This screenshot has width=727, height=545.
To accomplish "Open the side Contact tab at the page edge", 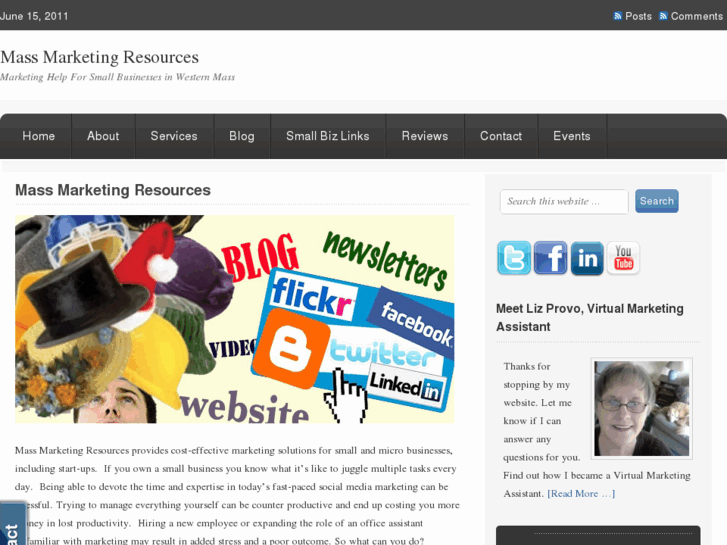I will pyautogui.click(x=13, y=524).
